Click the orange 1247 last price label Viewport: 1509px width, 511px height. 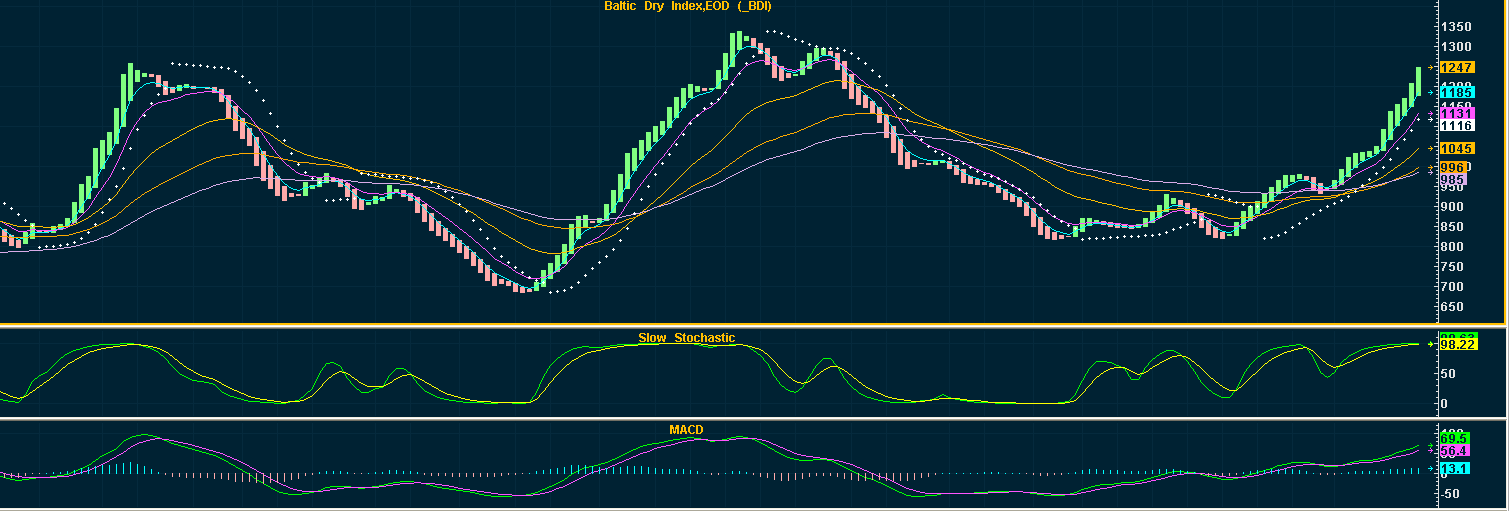1457,67
